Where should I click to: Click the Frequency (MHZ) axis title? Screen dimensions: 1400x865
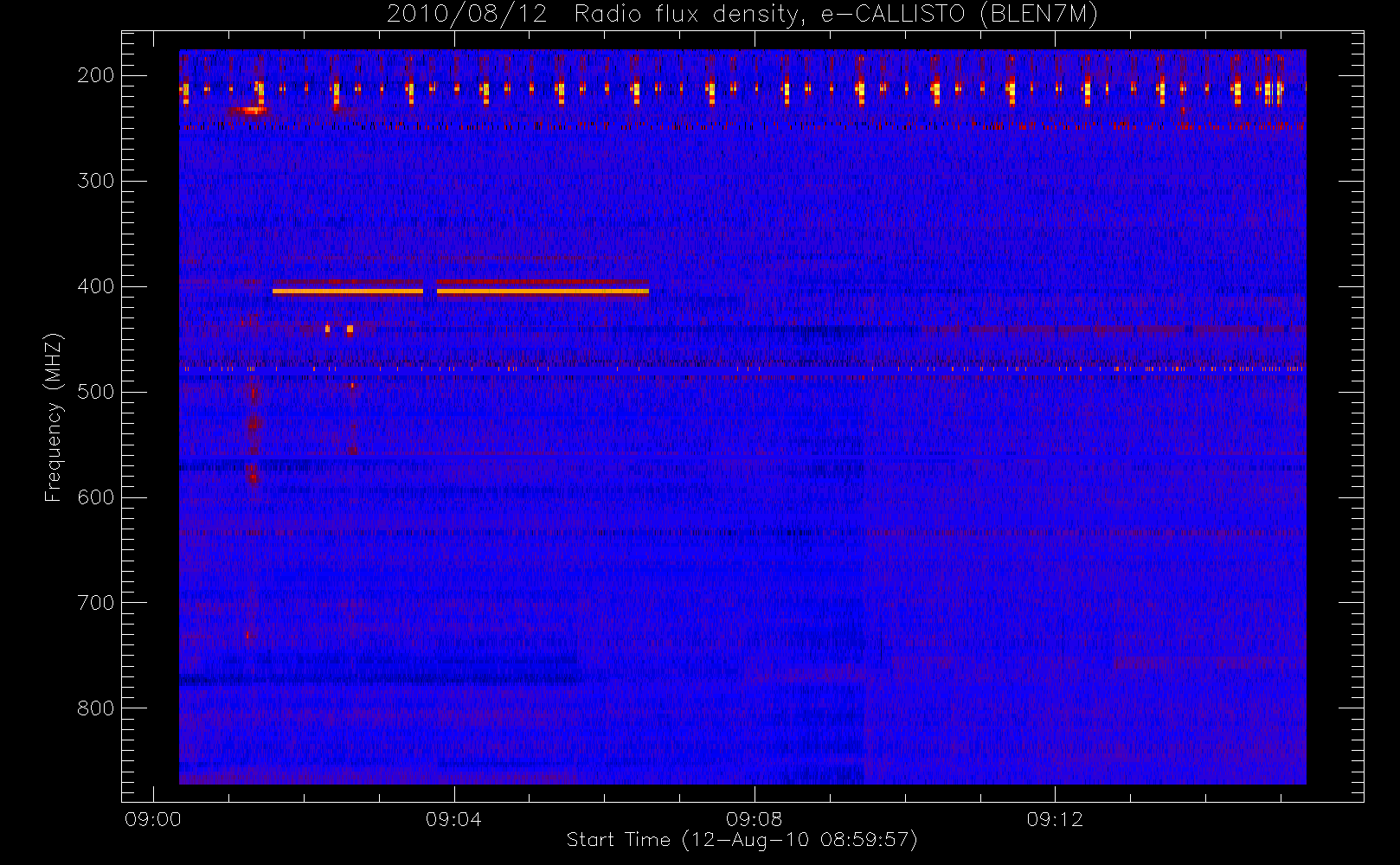point(54,417)
